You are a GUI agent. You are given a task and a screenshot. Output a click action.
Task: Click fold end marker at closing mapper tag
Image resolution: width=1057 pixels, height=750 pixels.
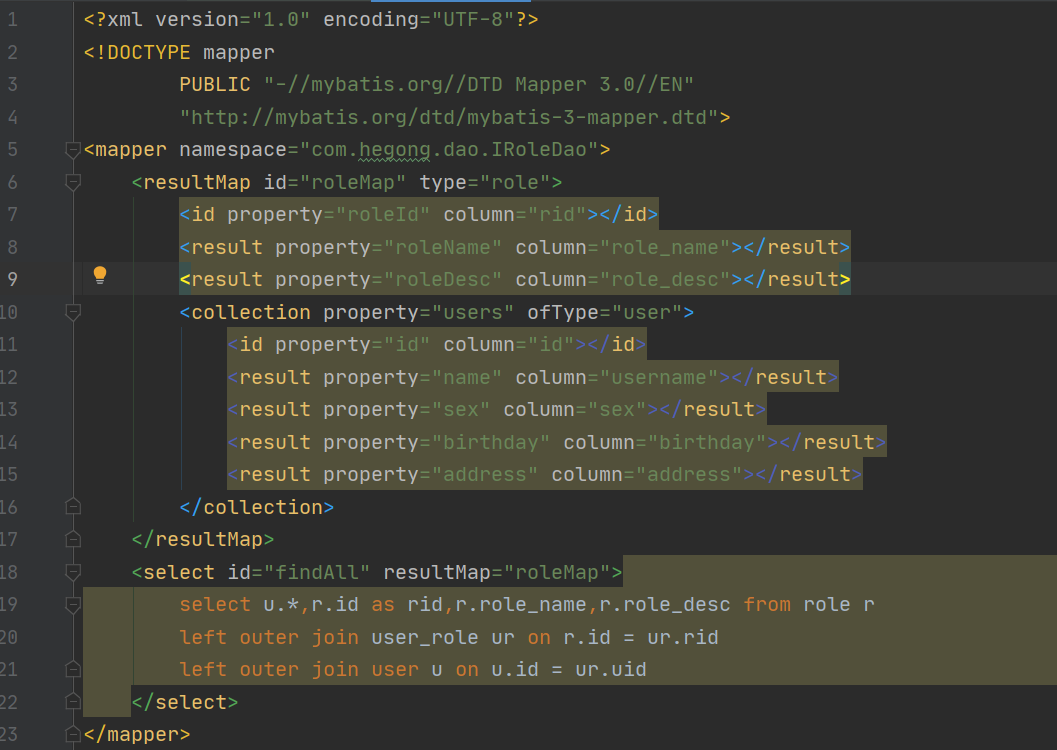(x=73, y=734)
